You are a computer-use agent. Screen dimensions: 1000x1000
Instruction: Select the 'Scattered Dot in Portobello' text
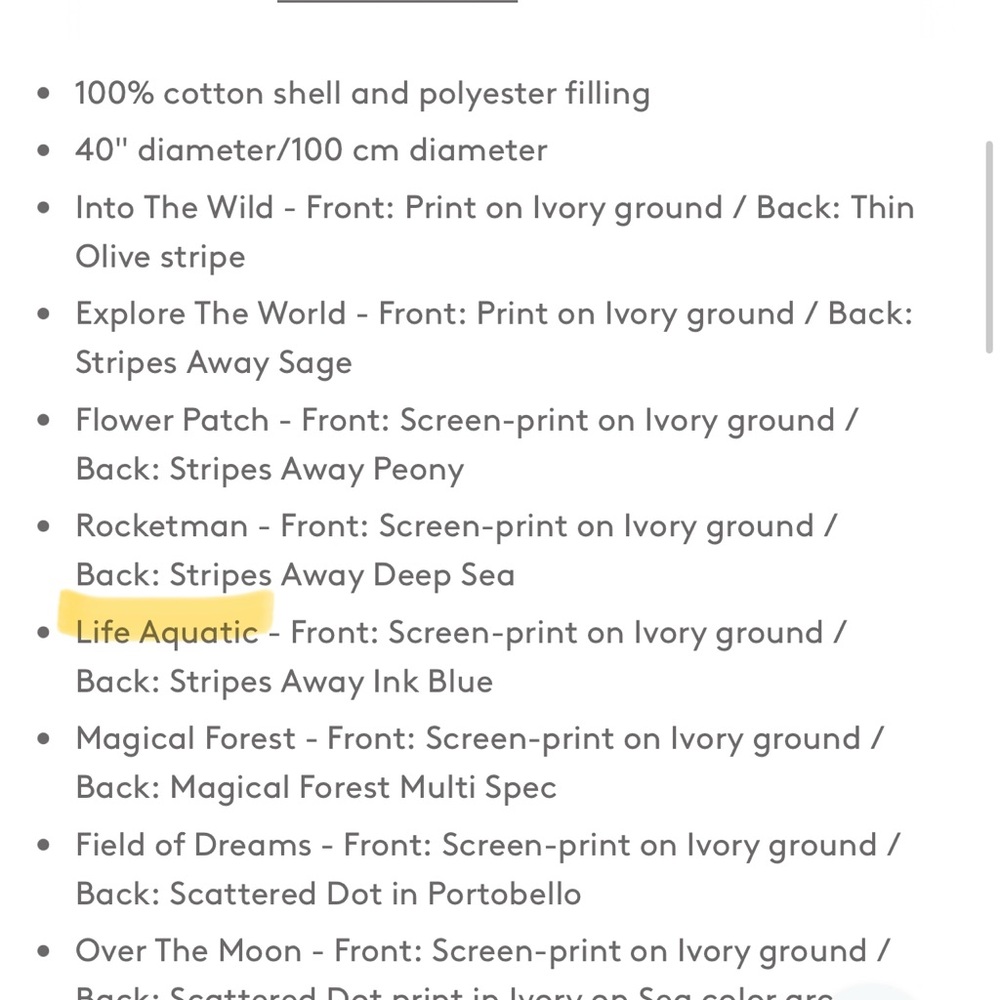375,894
